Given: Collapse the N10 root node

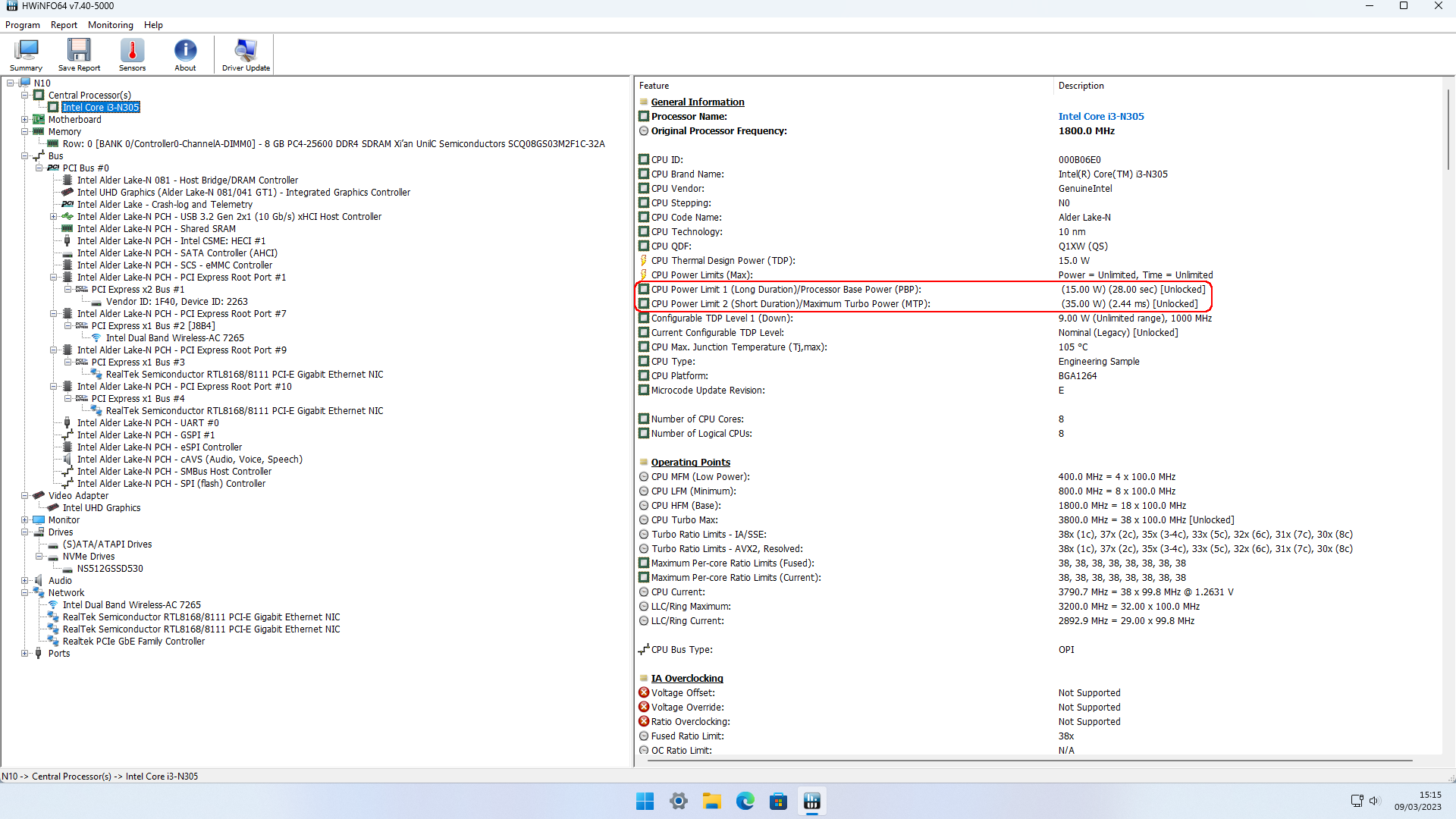Looking at the screenshot, I should pos(11,83).
